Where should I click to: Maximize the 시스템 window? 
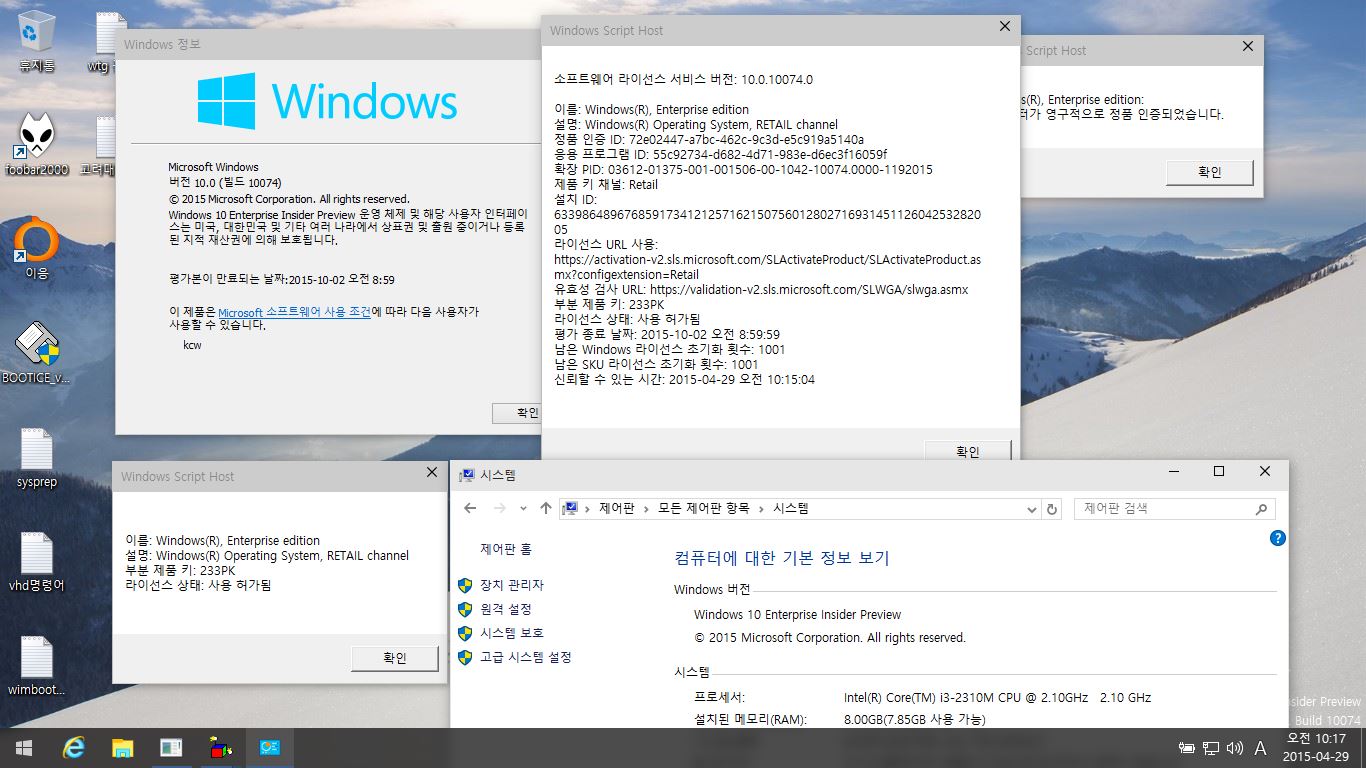tap(1218, 472)
